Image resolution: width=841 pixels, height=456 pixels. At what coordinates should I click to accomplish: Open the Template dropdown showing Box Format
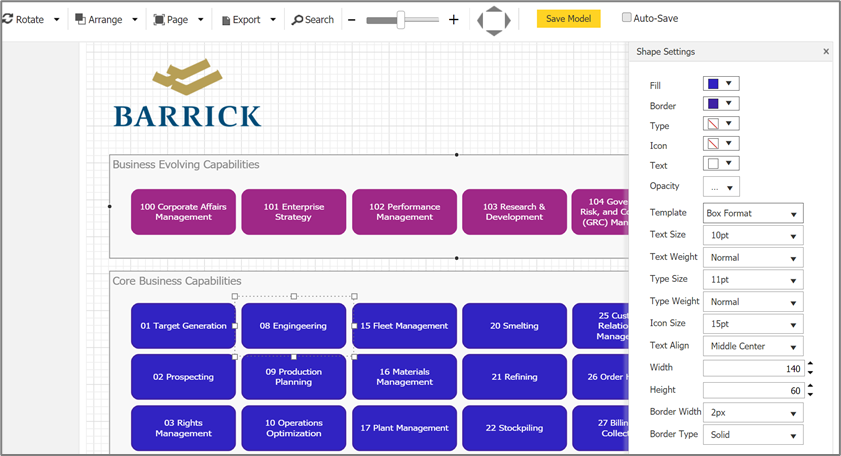click(753, 213)
